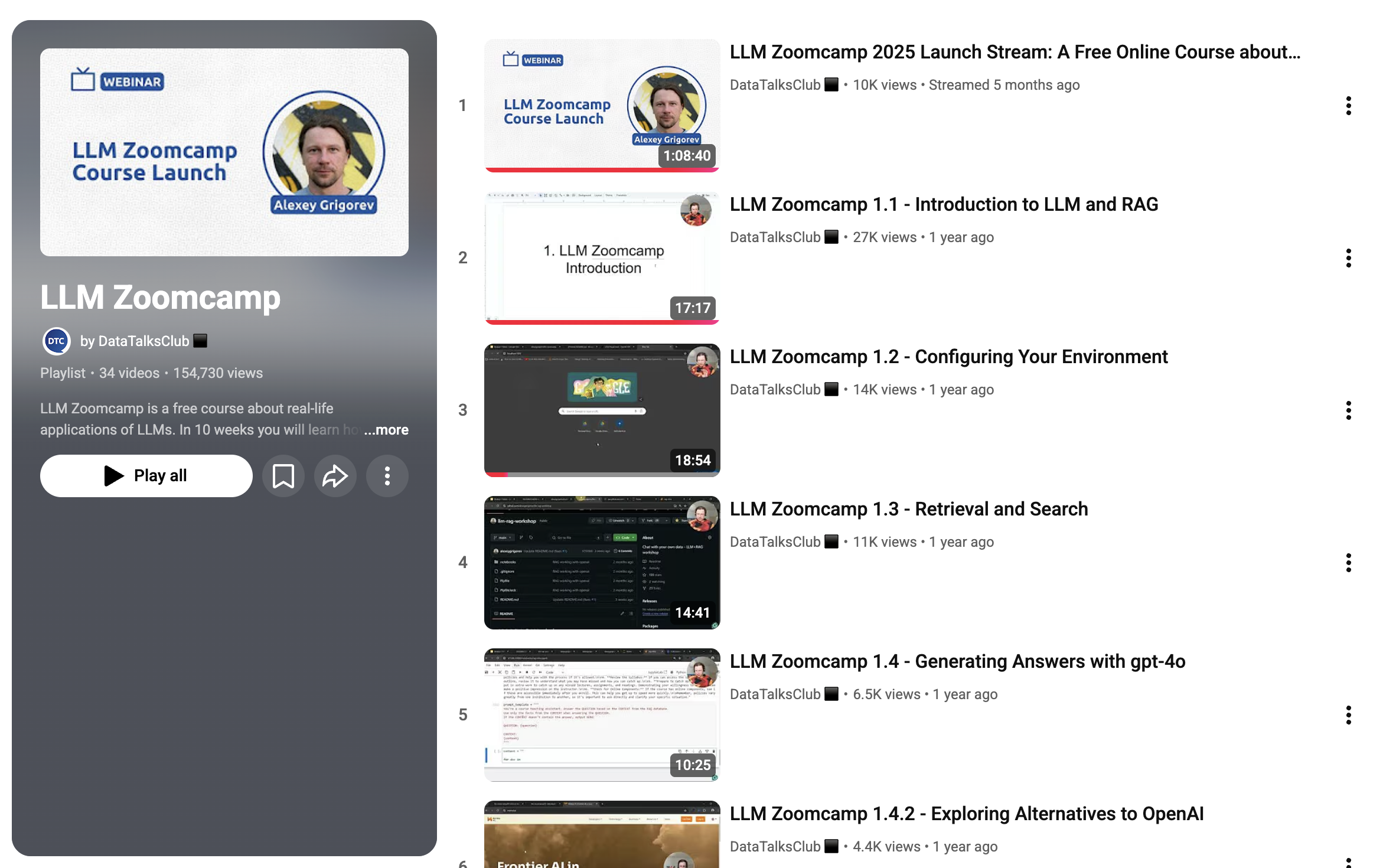Open the gpt-4o video thumbnail
Screen dimensions: 1396x868
pos(602,714)
